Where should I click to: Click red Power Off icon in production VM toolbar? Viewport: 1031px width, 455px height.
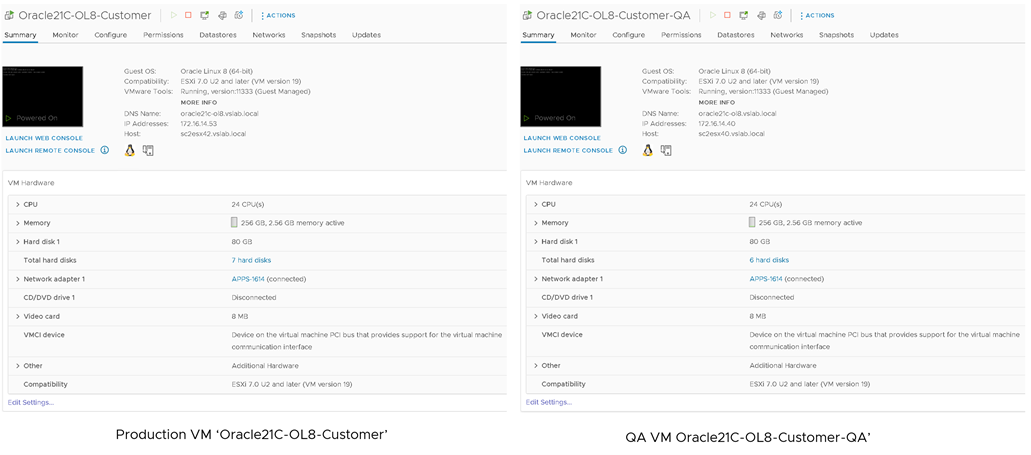pos(188,14)
